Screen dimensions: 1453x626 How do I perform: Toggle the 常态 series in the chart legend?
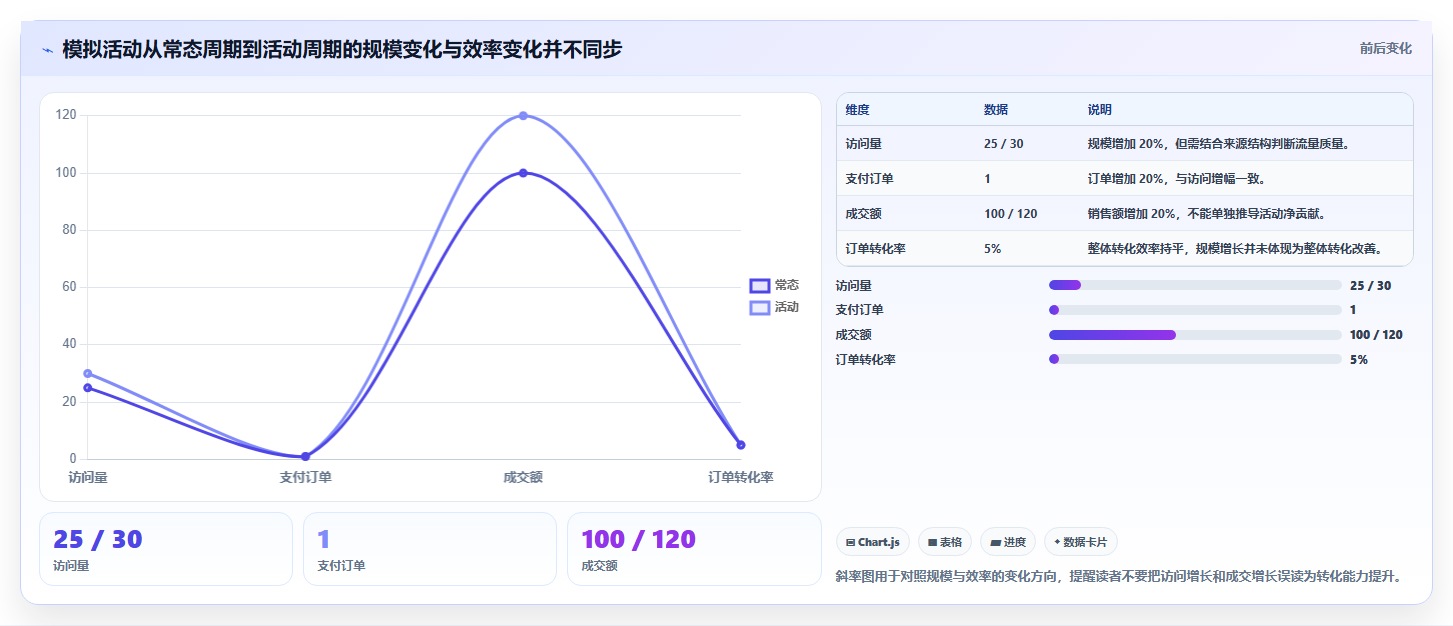tap(775, 285)
